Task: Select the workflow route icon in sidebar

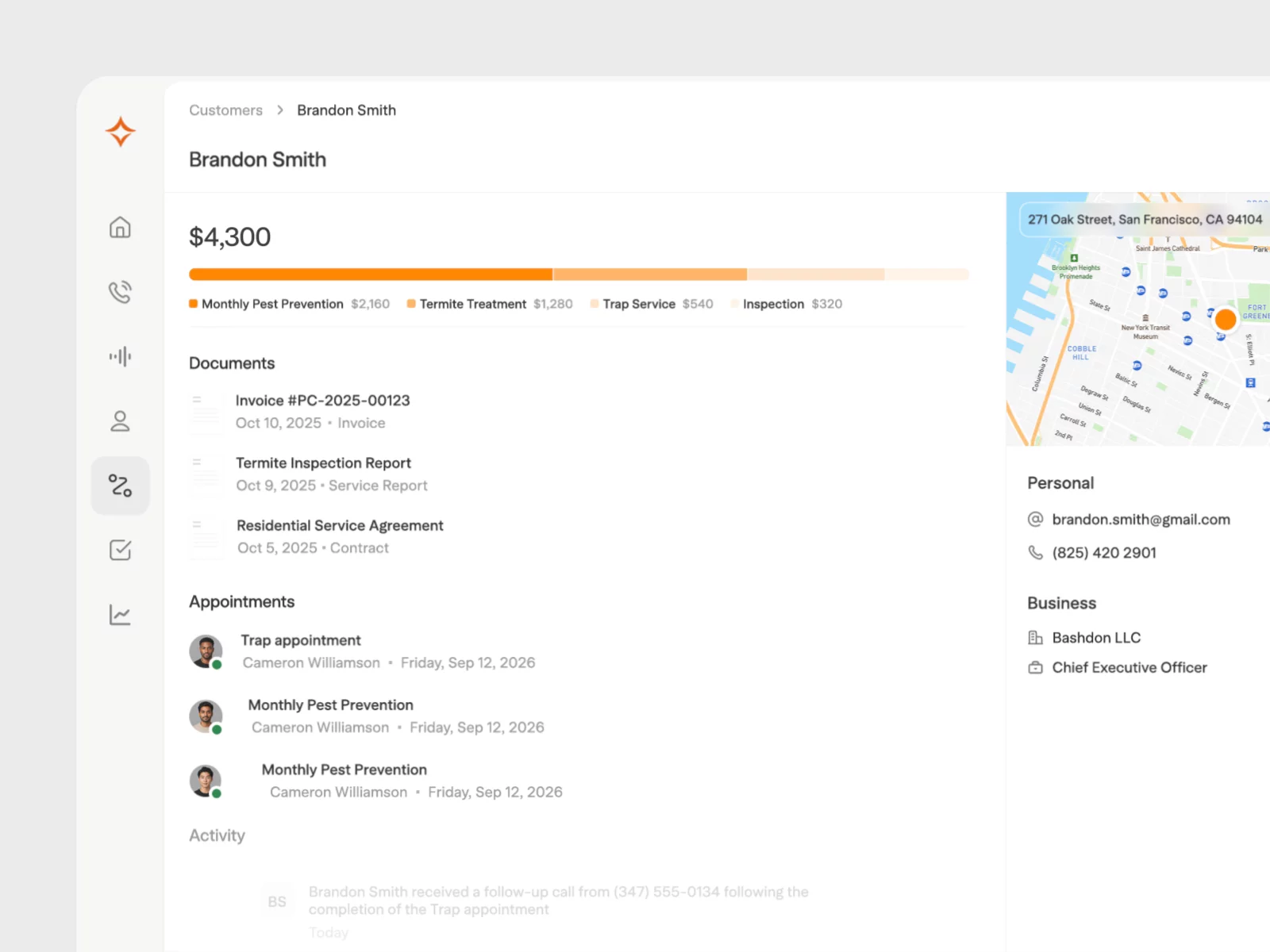Action: coord(120,486)
